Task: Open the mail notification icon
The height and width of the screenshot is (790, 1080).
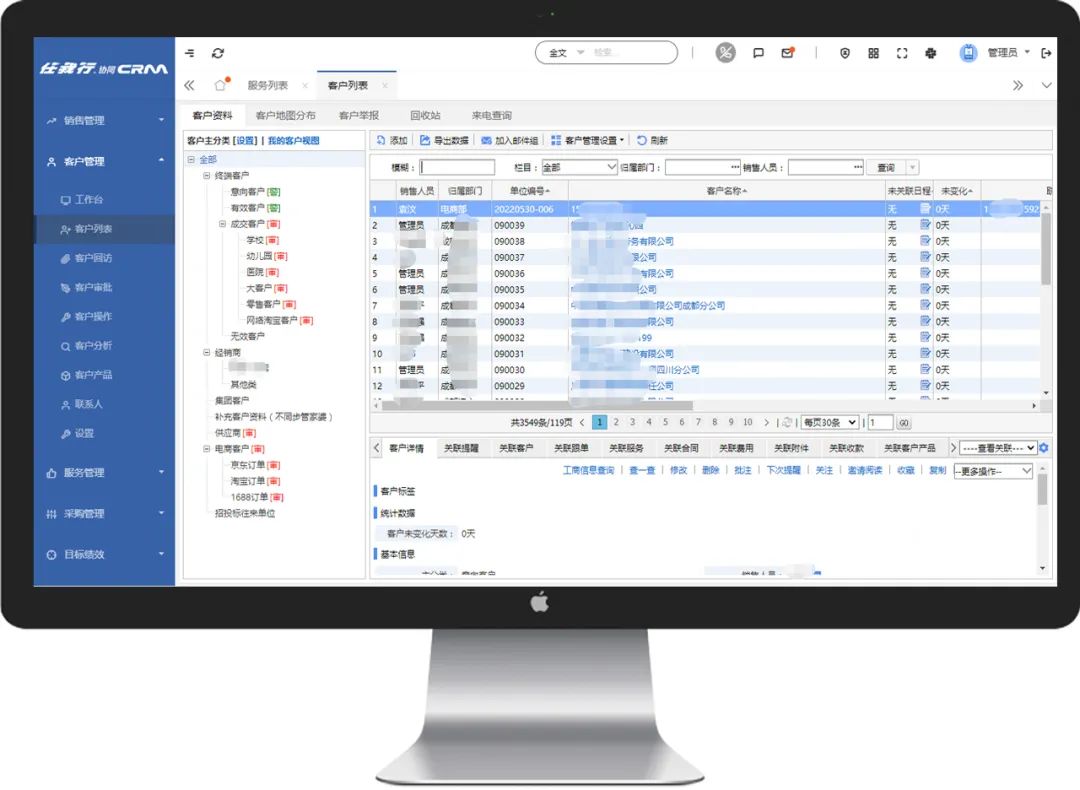Action: [787, 54]
